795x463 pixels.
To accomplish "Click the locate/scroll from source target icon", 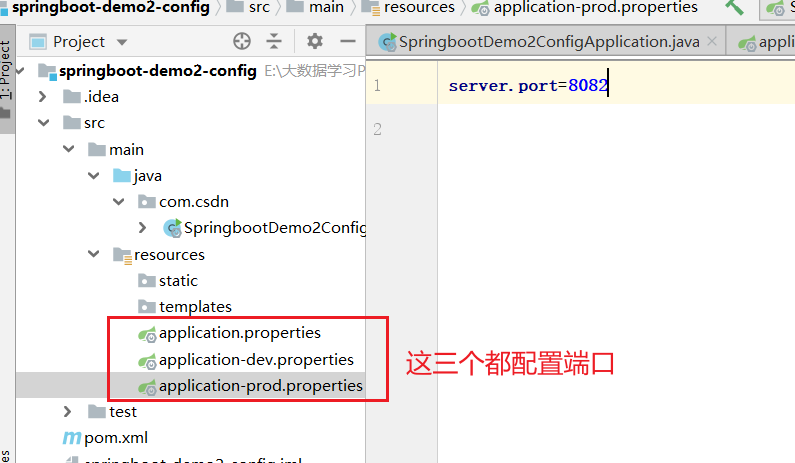I will (x=242, y=41).
